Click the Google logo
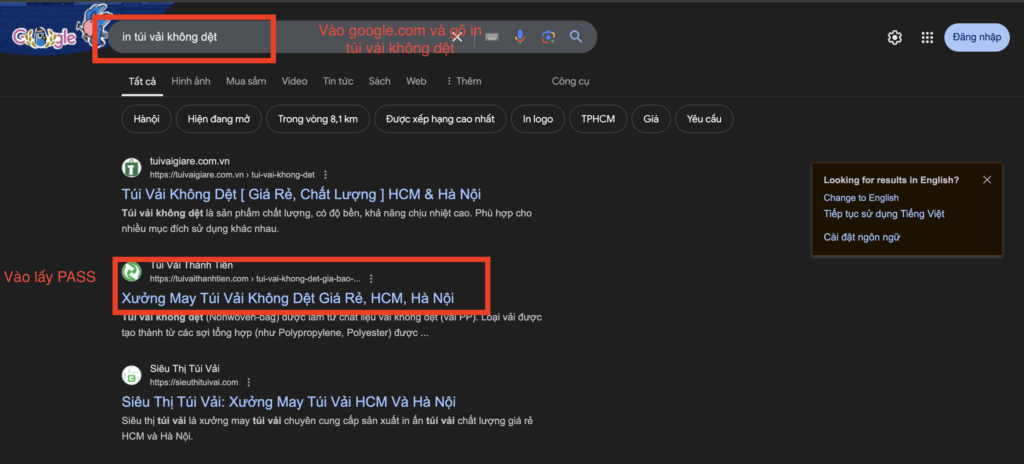The height and width of the screenshot is (464, 1024). (45, 38)
